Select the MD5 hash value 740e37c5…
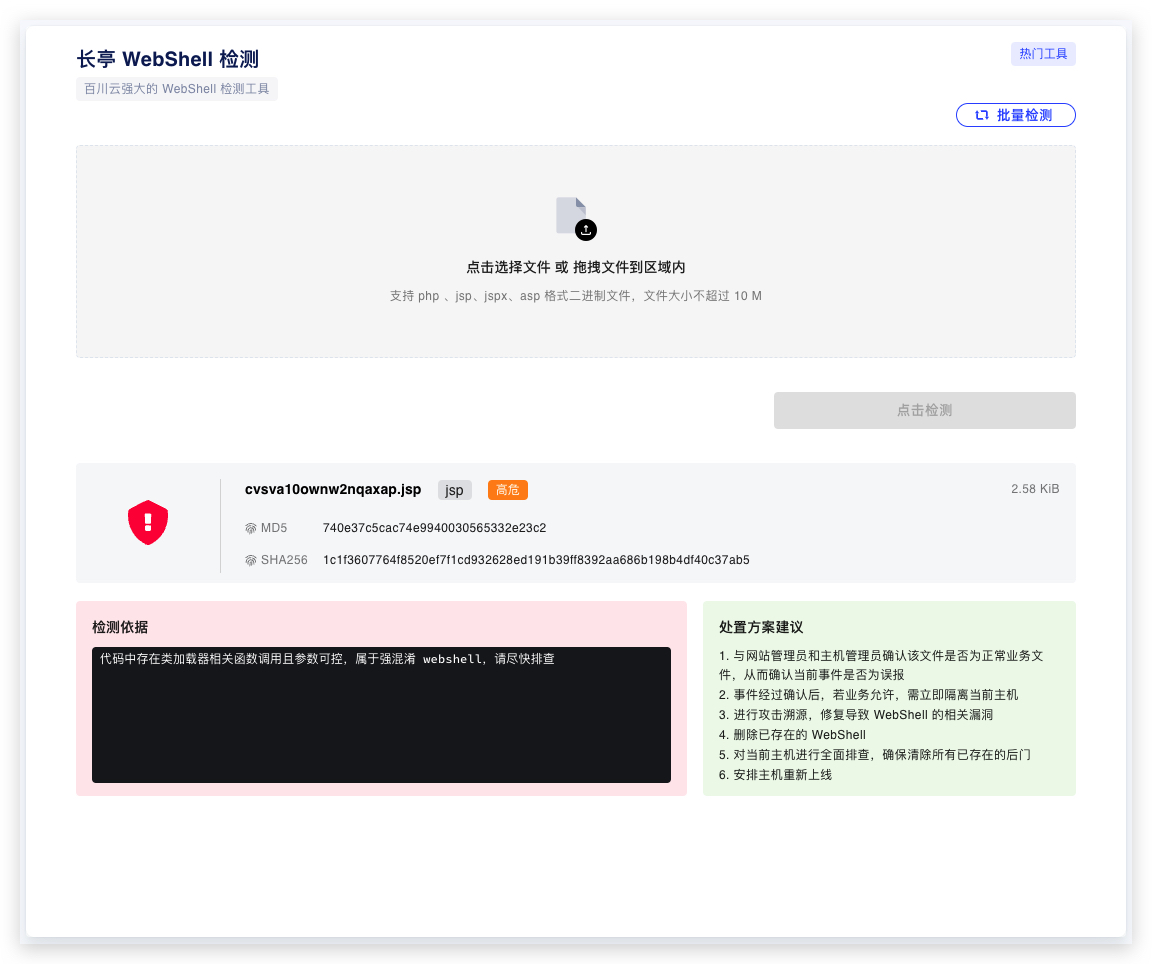Viewport: 1152px width, 964px height. click(x=434, y=528)
